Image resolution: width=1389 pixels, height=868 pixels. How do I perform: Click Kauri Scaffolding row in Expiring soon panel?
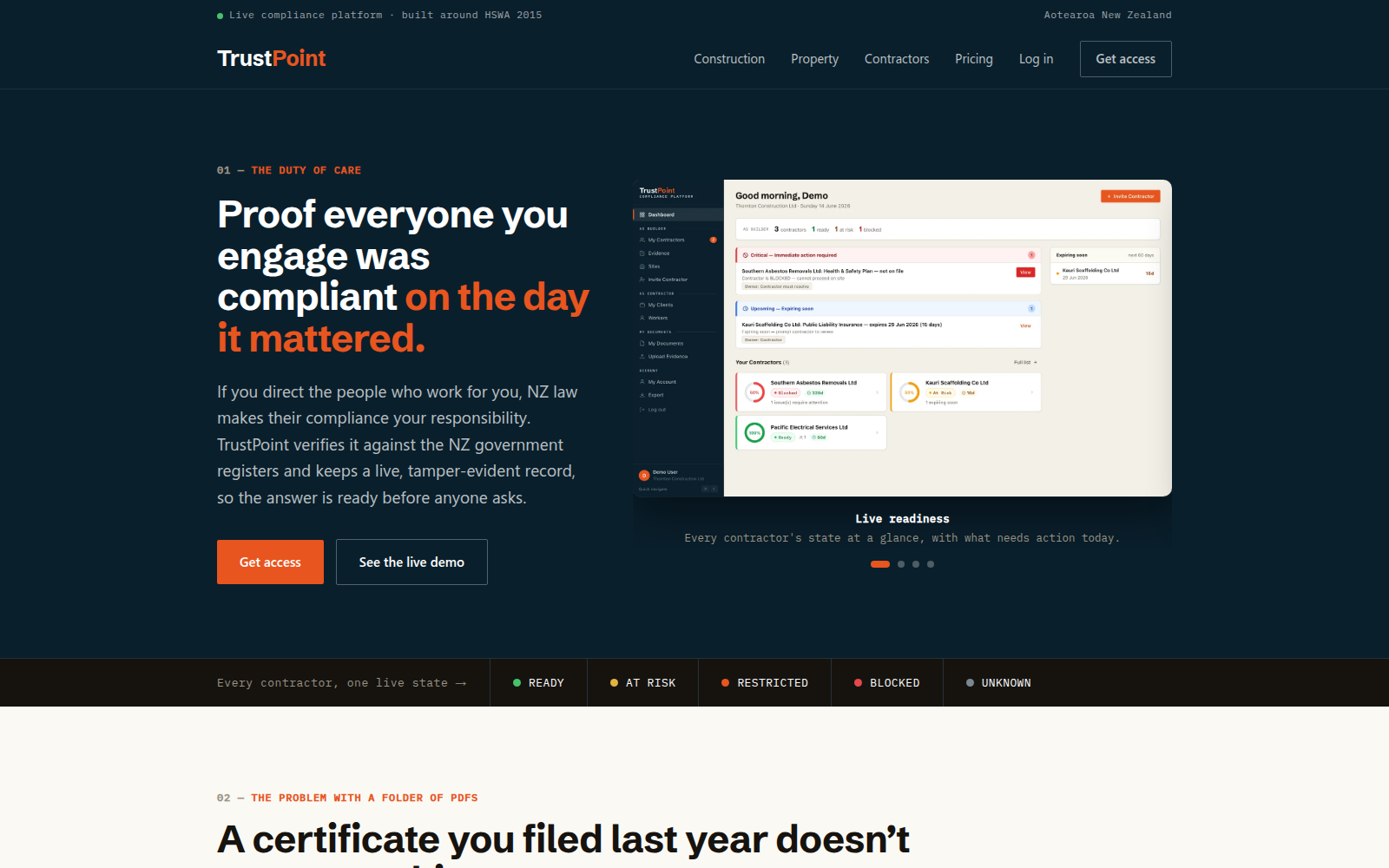coord(1105,273)
